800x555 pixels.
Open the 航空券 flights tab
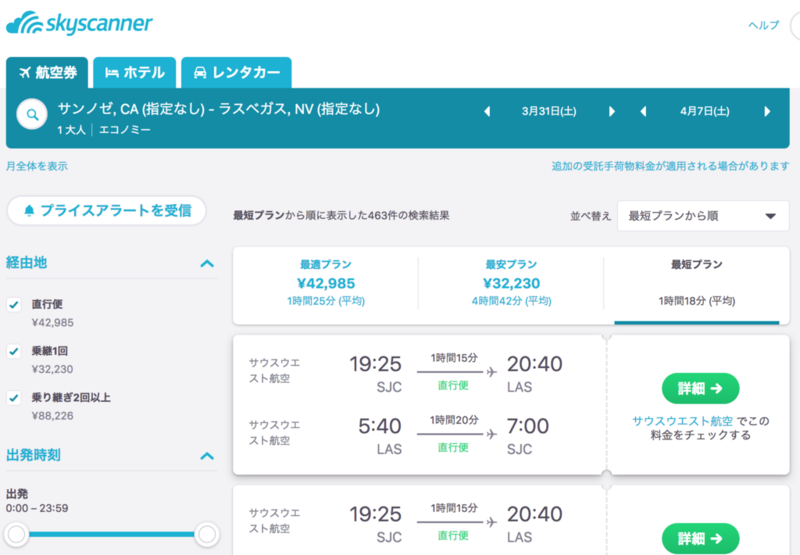coord(47,73)
